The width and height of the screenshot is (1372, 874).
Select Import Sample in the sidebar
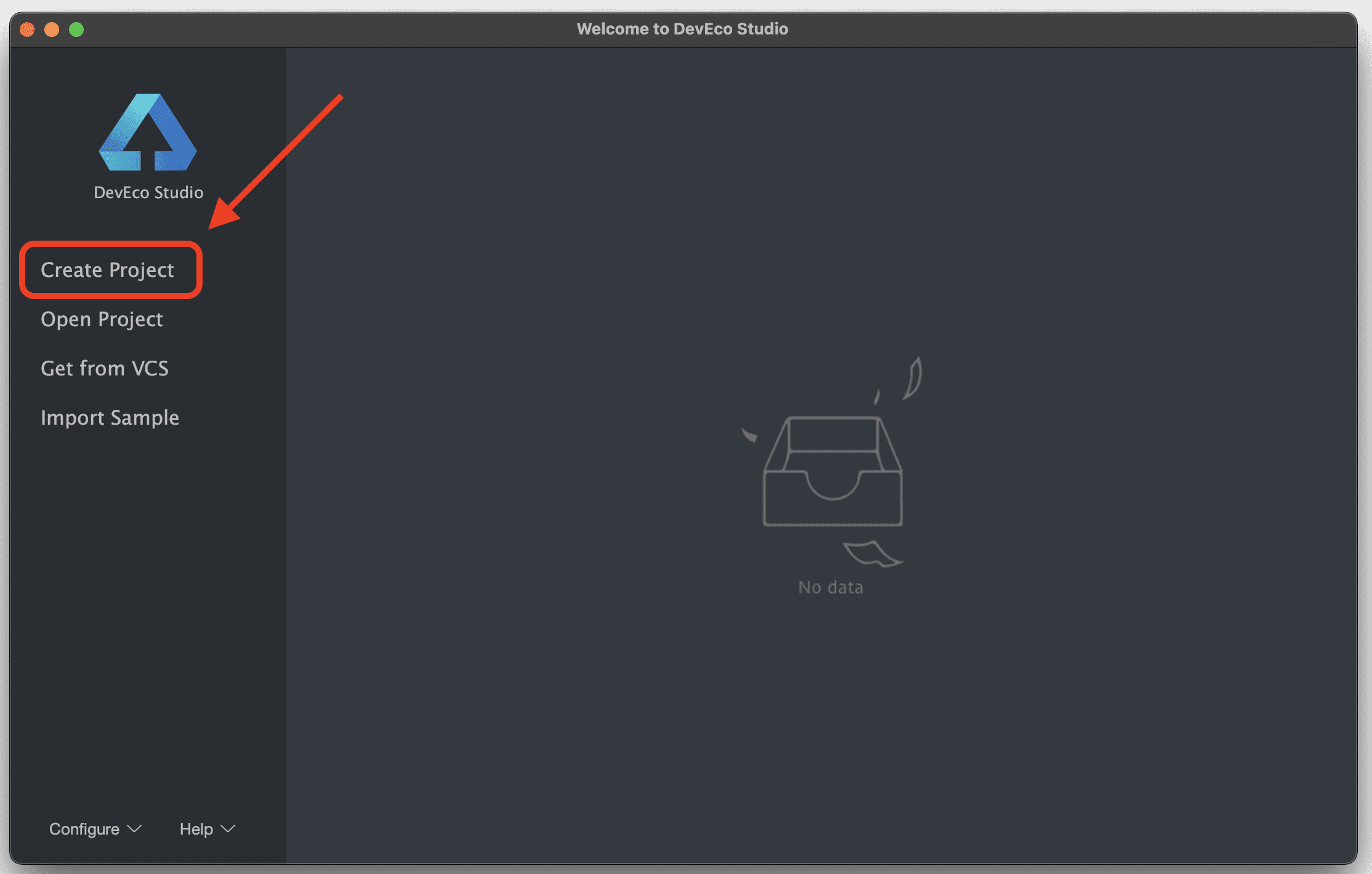110,418
